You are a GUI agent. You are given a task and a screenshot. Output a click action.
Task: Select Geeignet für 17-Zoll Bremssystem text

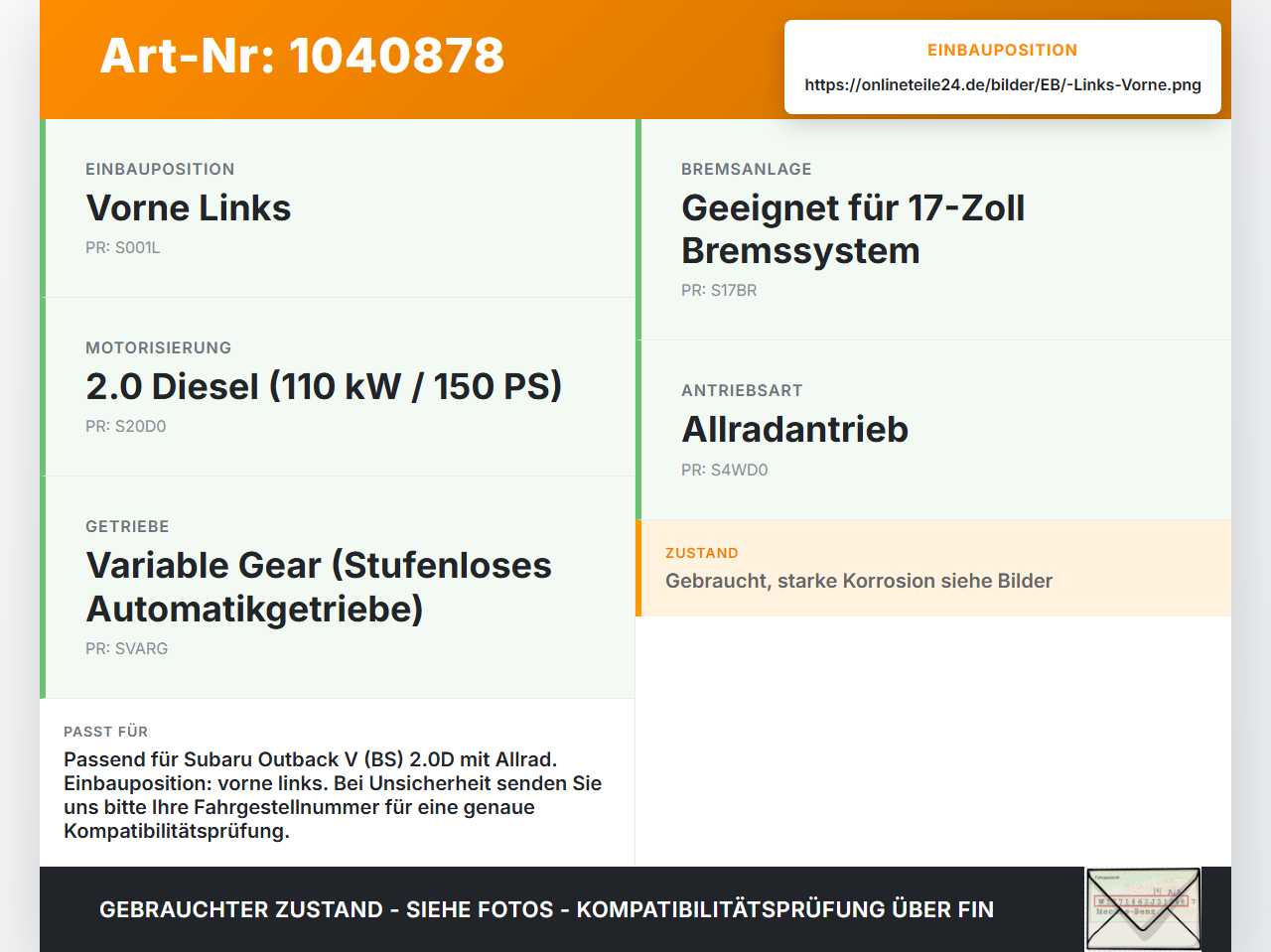pyautogui.click(x=853, y=229)
